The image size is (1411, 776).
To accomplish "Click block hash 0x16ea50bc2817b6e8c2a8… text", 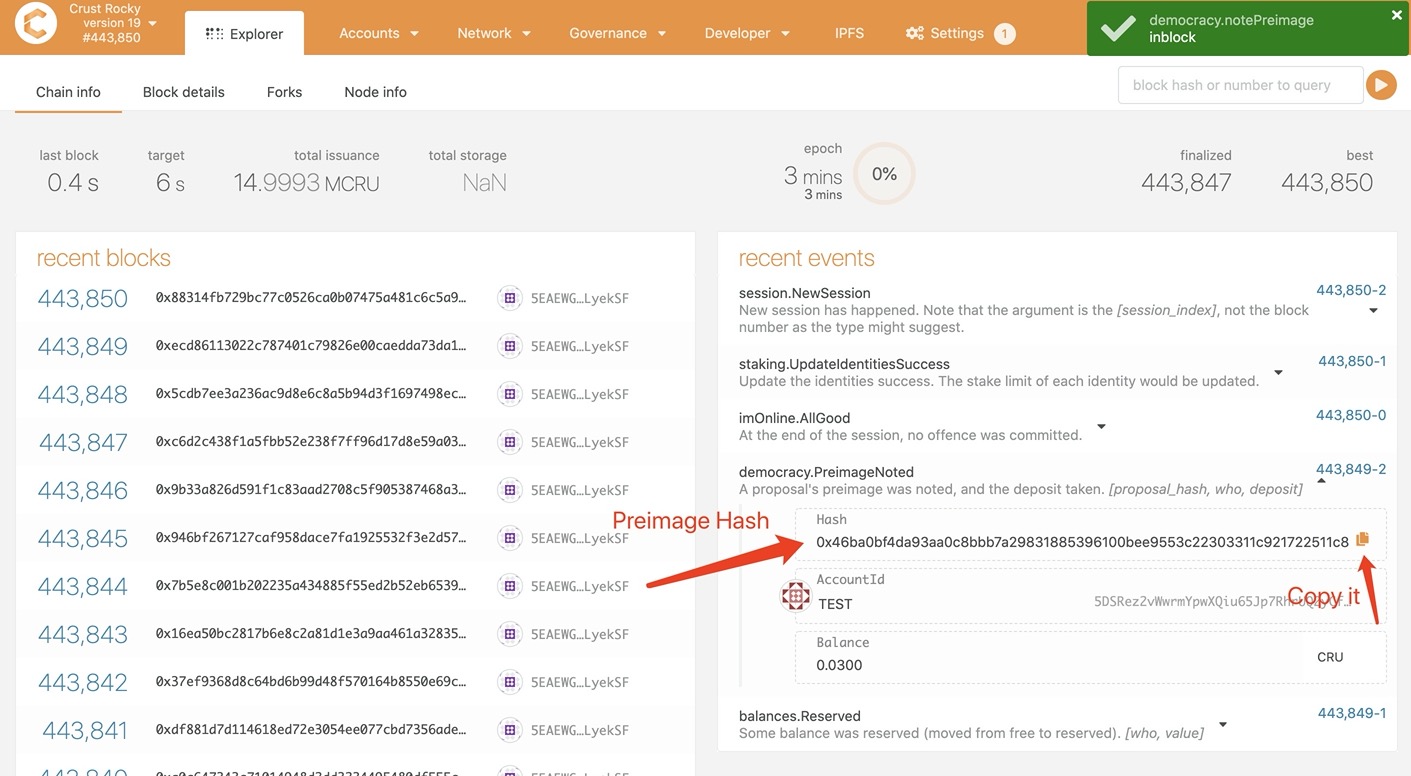I will [x=311, y=634].
